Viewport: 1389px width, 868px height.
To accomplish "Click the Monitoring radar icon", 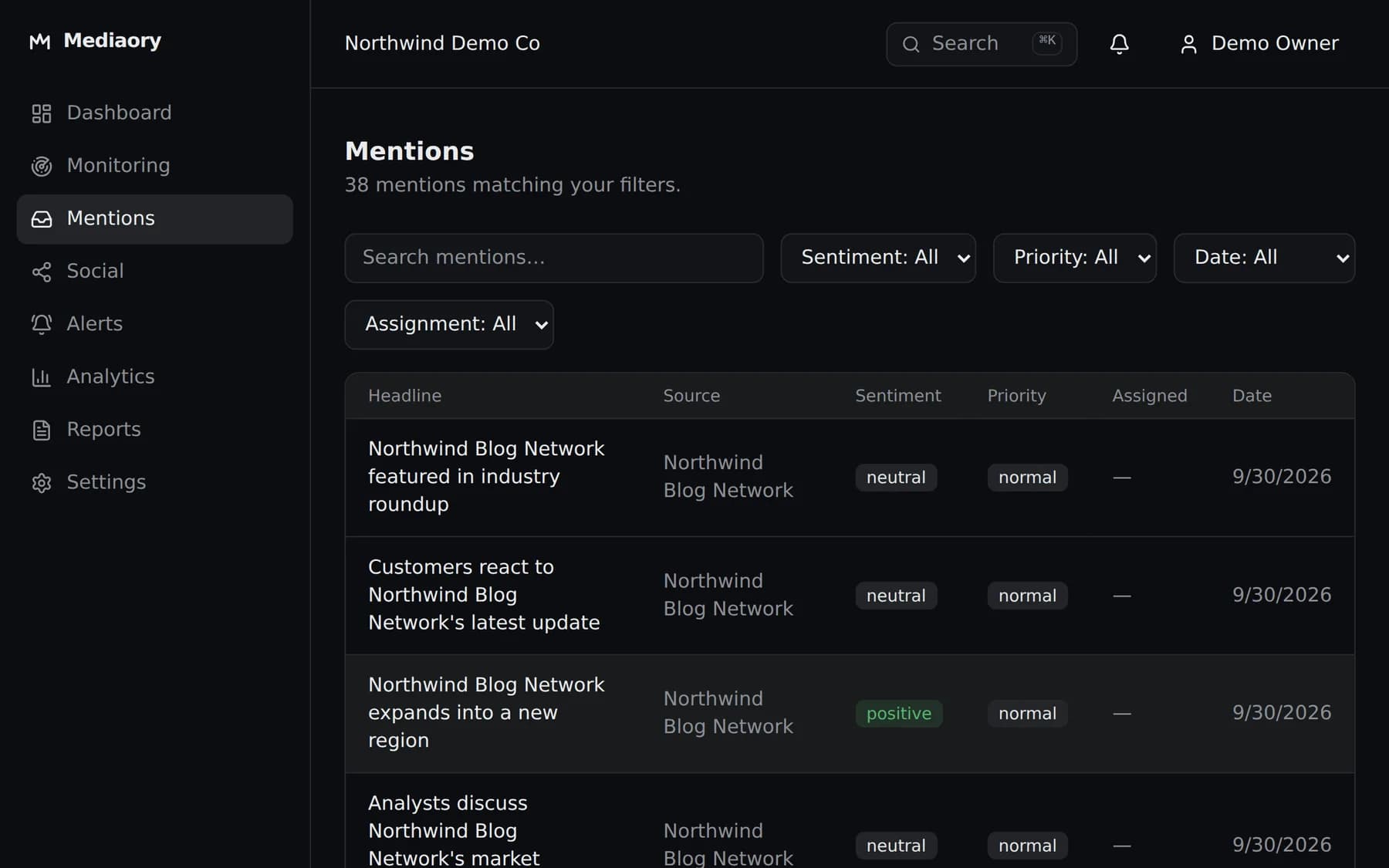I will pos(42,166).
